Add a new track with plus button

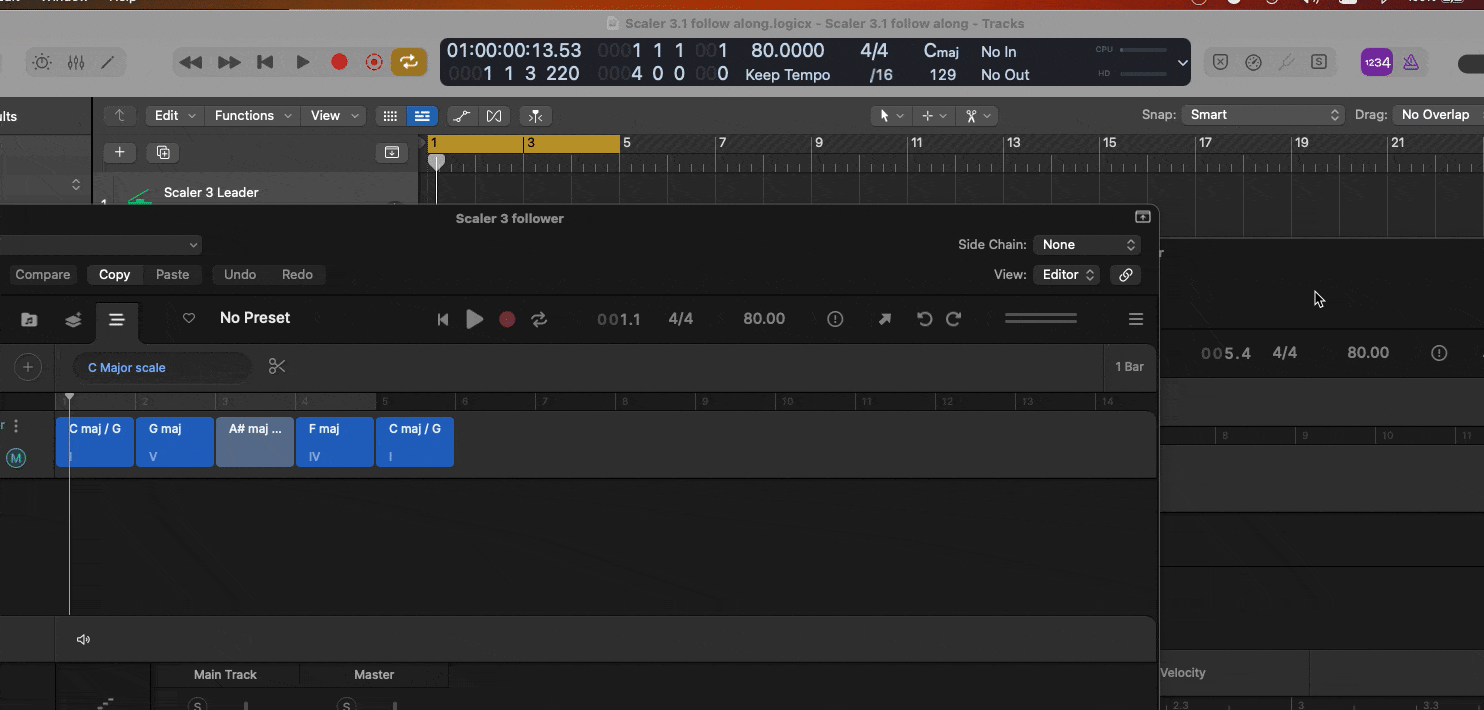click(119, 152)
